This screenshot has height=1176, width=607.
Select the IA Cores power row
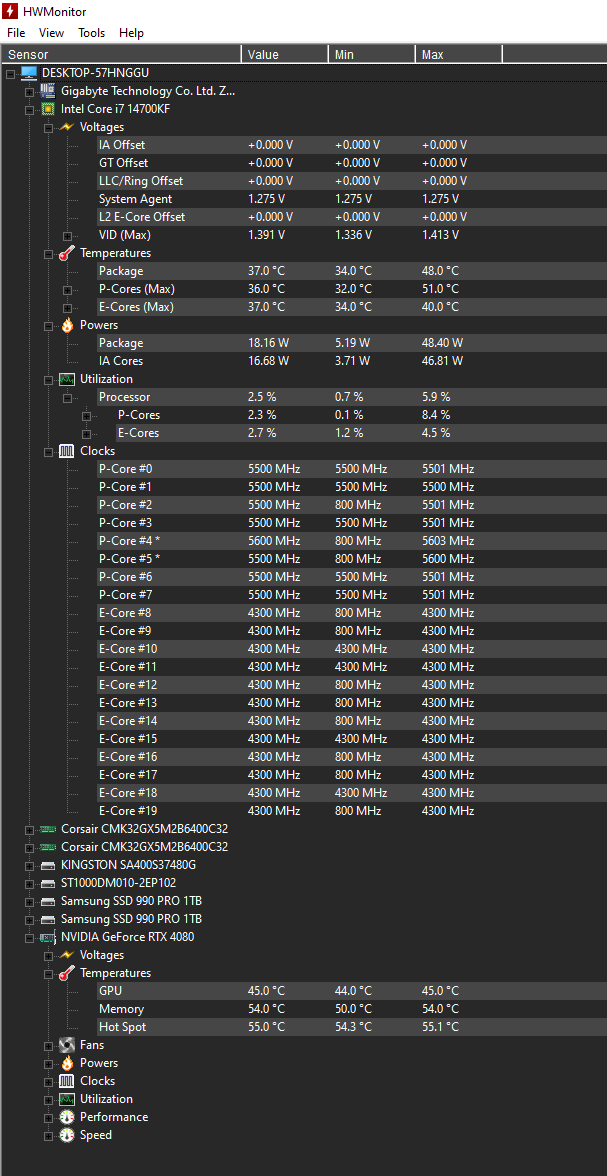(351, 361)
